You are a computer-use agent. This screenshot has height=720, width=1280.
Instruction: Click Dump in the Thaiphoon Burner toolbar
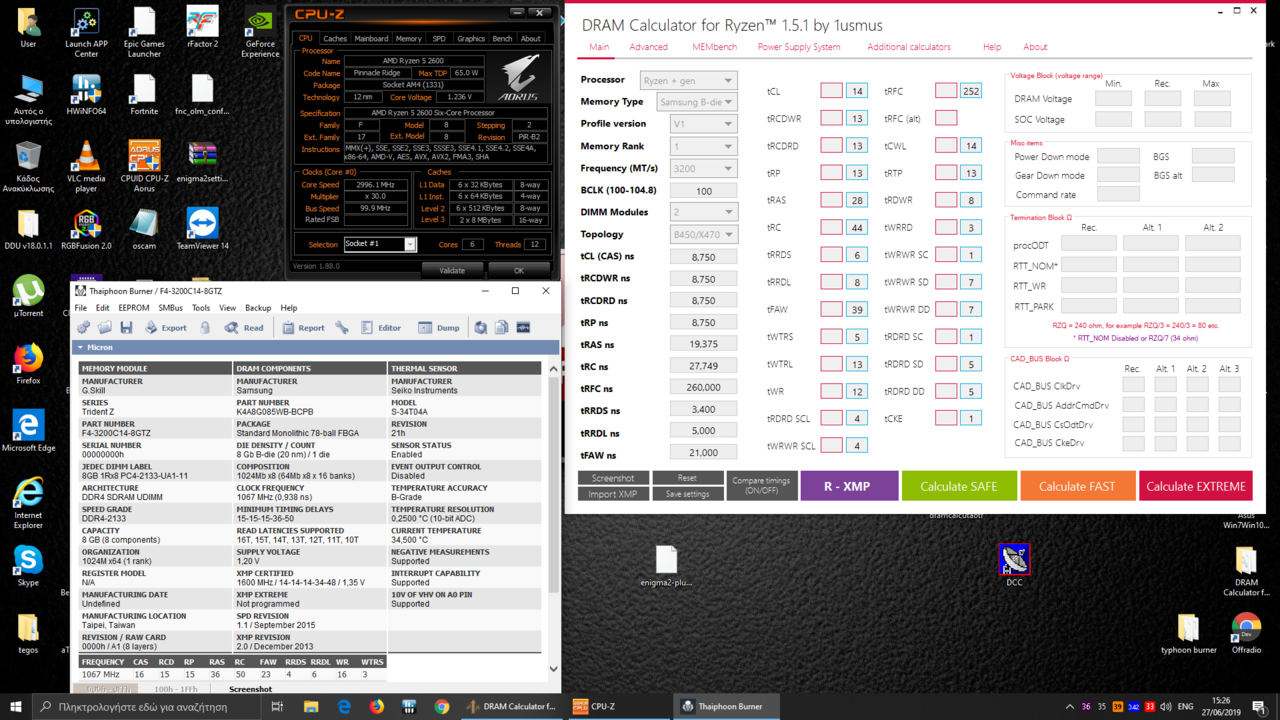tap(439, 327)
